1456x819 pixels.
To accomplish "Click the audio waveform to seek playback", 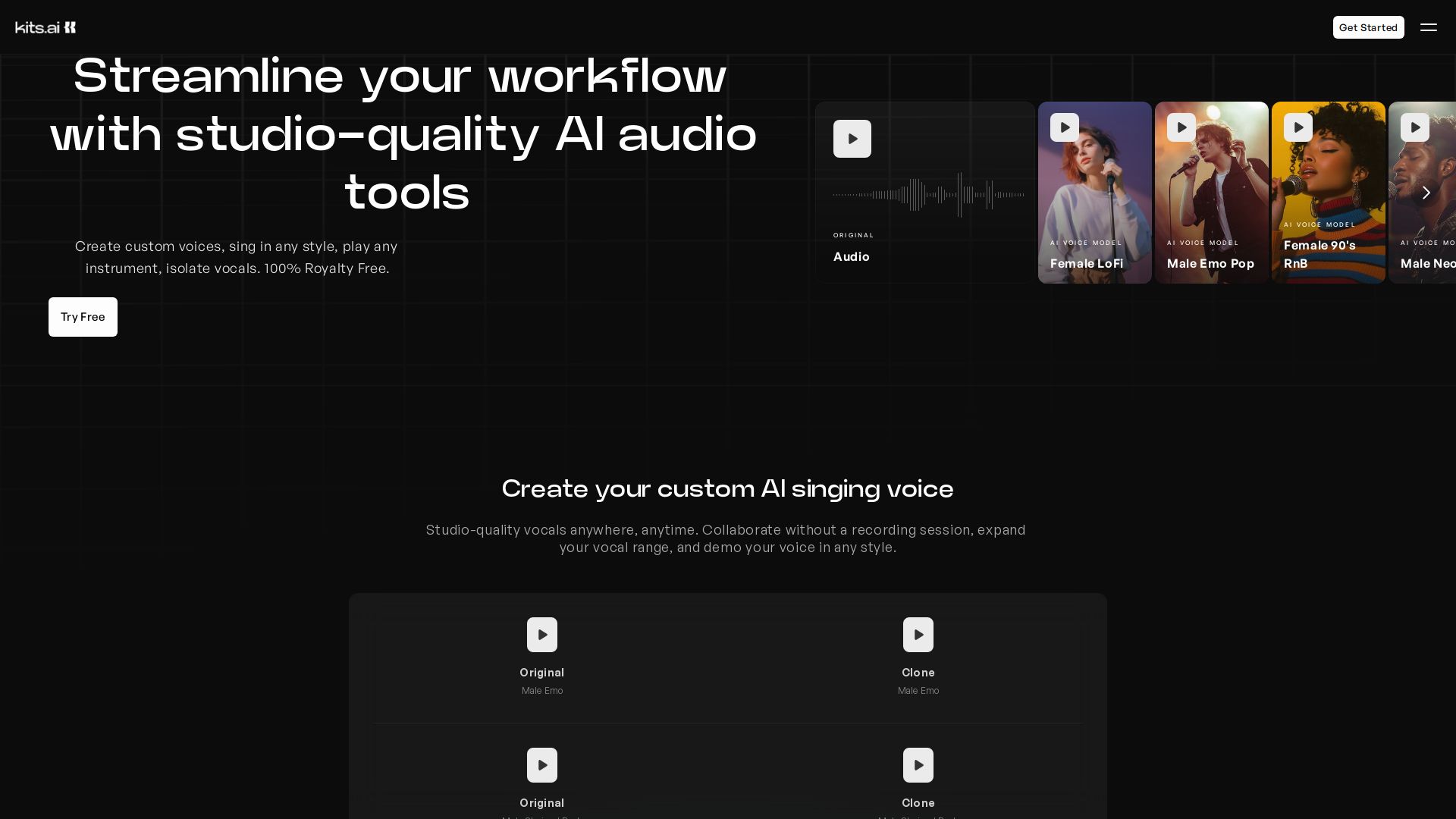I will click(x=927, y=195).
